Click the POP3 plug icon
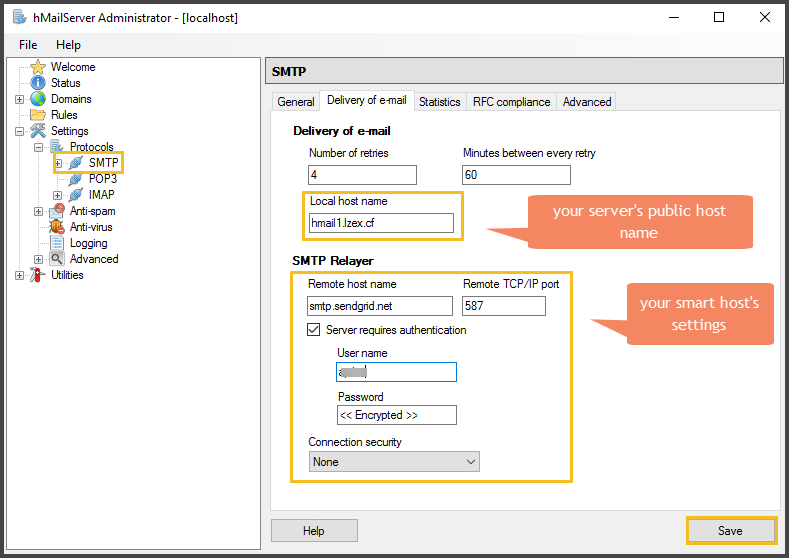 click(76, 179)
